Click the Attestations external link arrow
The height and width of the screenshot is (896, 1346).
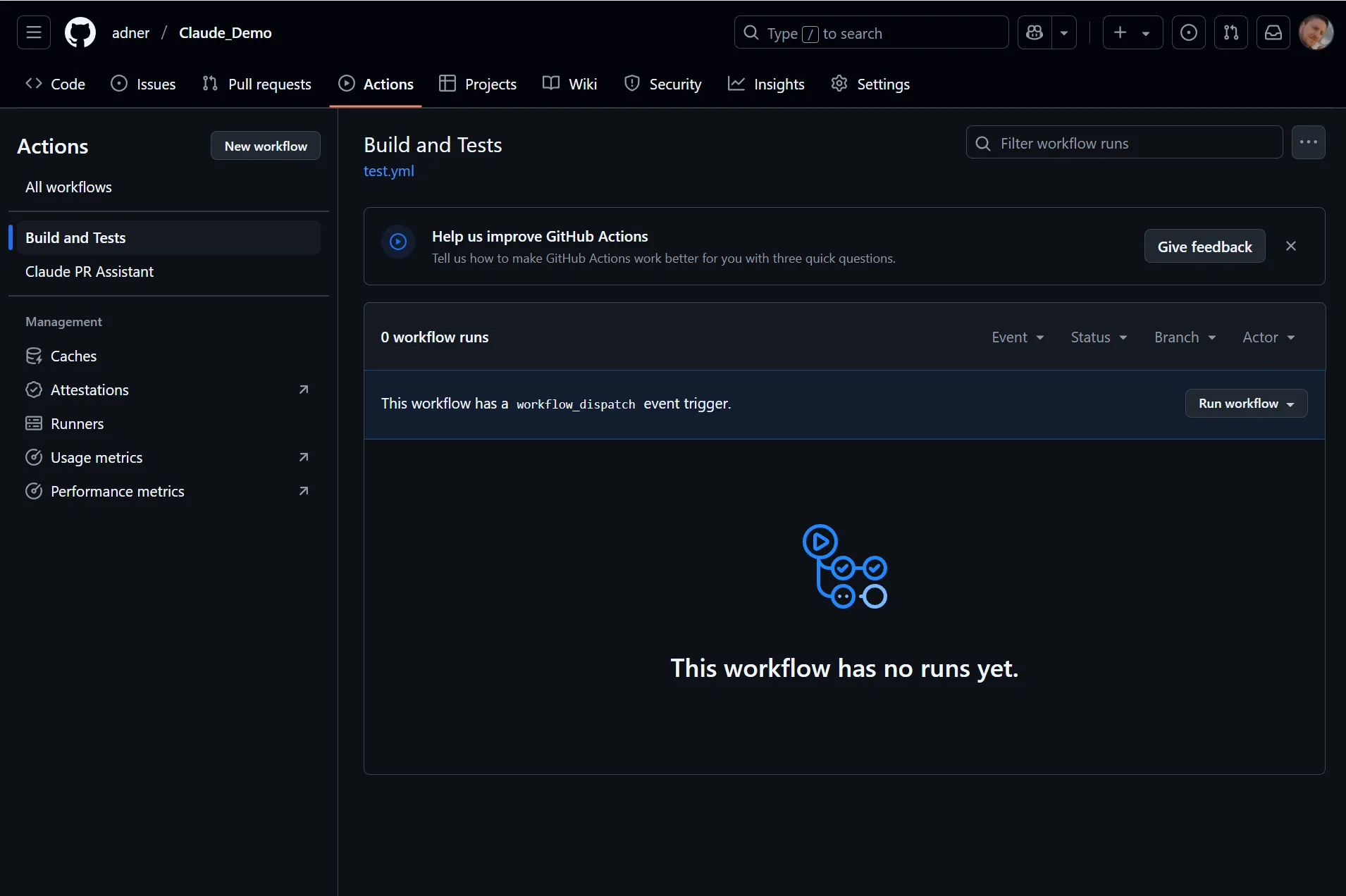(x=304, y=390)
